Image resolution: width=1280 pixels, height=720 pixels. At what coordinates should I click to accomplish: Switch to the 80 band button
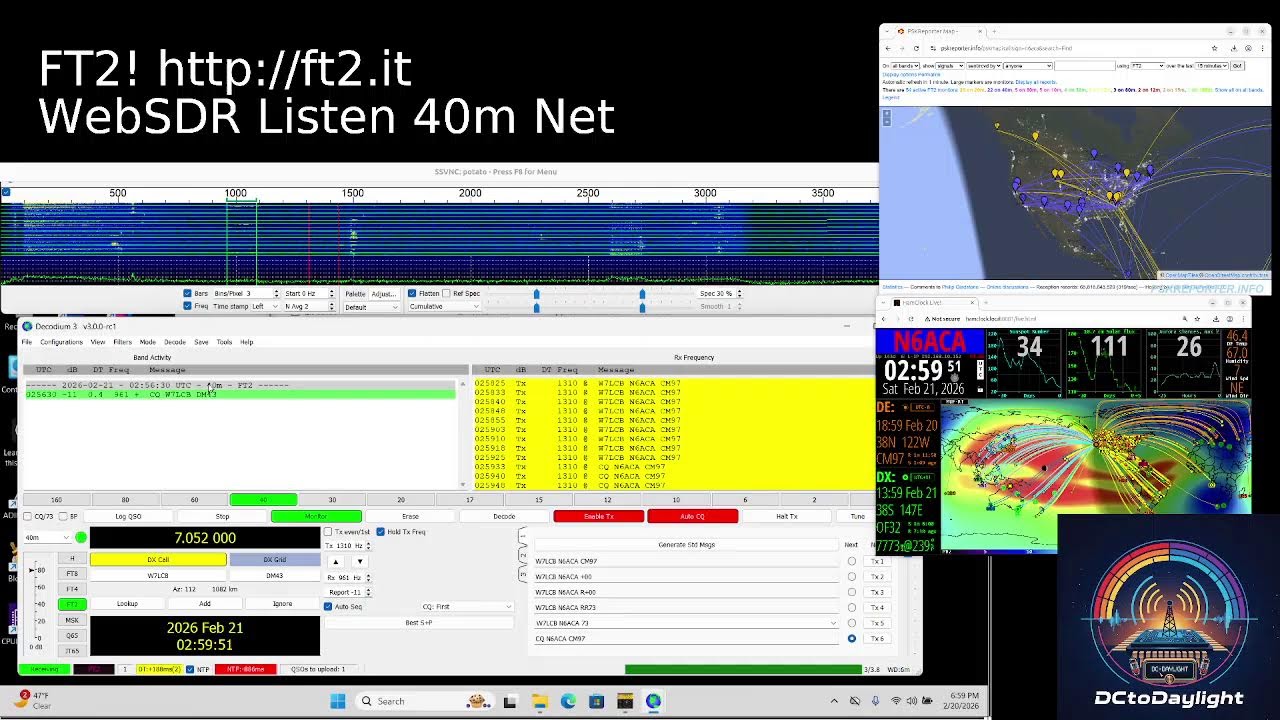pyautogui.click(x=125, y=500)
